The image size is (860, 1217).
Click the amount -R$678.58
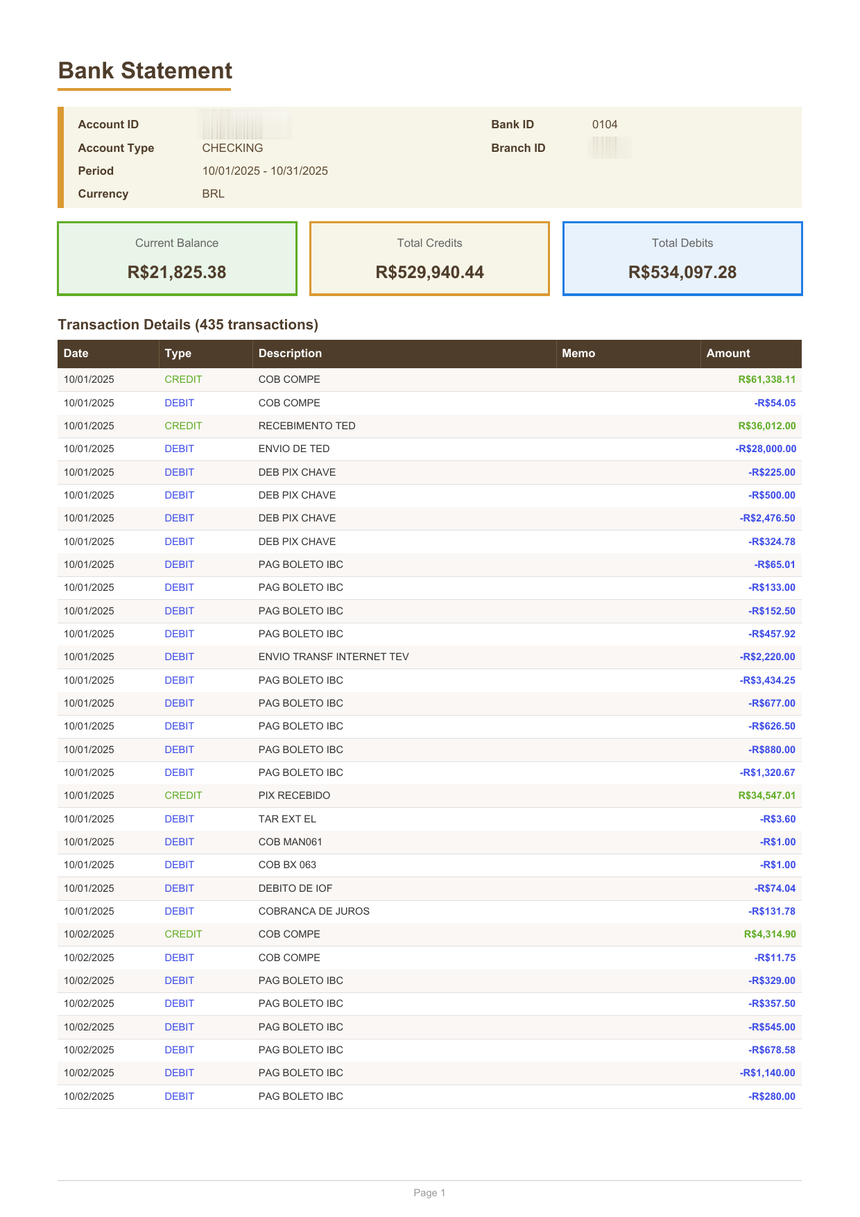pos(772,1050)
